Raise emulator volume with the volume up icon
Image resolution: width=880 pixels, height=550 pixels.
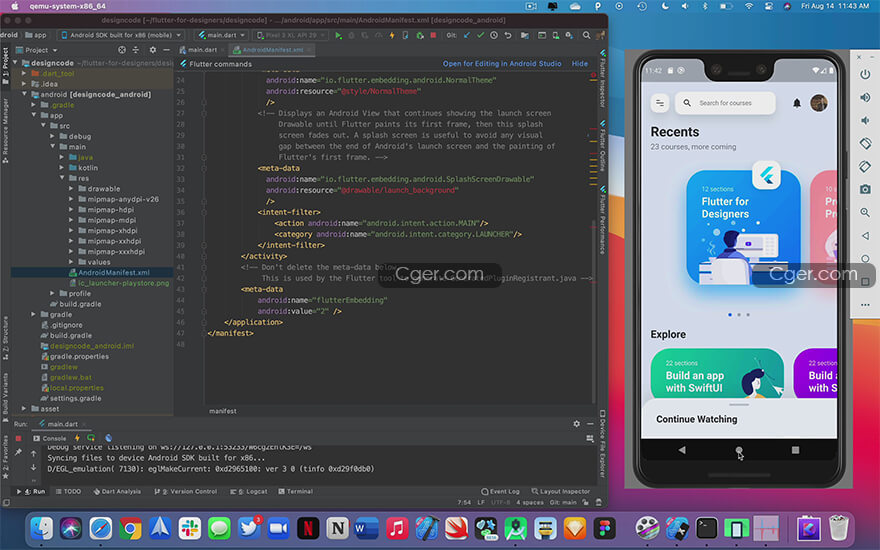pyautogui.click(x=865, y=98)
